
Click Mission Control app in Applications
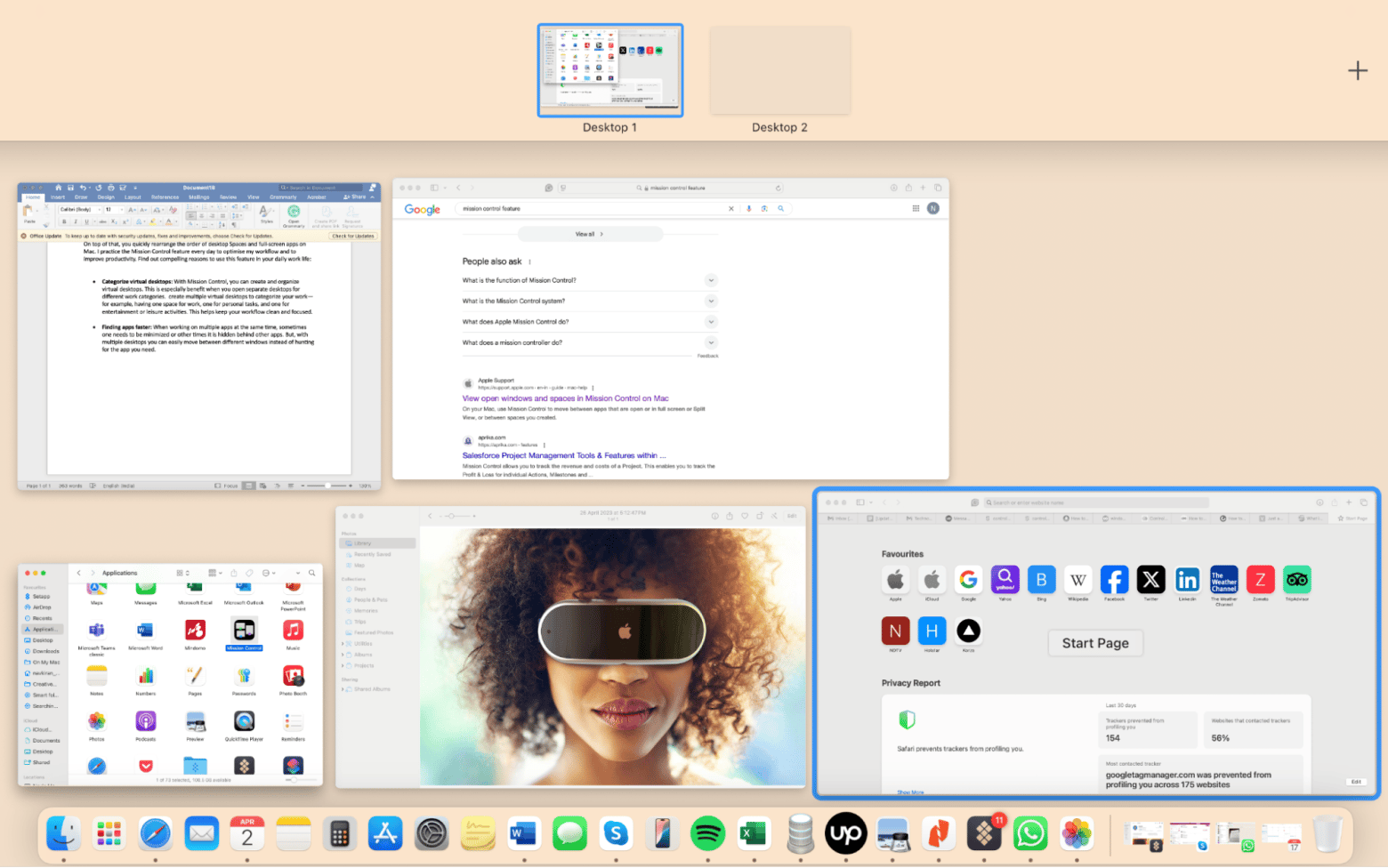(x=244, y=631)
